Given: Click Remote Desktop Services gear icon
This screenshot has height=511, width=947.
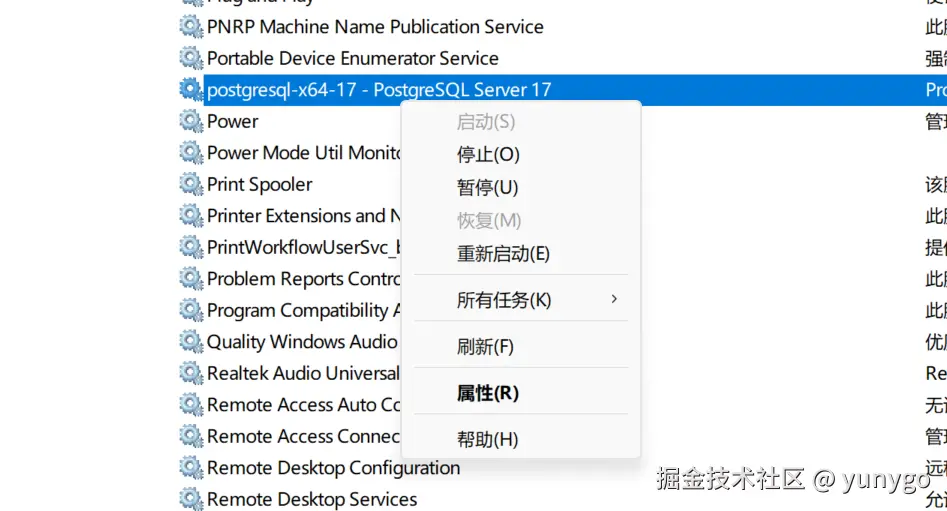Looking at the screenshot, I should pyautogui.click(x=190, y=499).
